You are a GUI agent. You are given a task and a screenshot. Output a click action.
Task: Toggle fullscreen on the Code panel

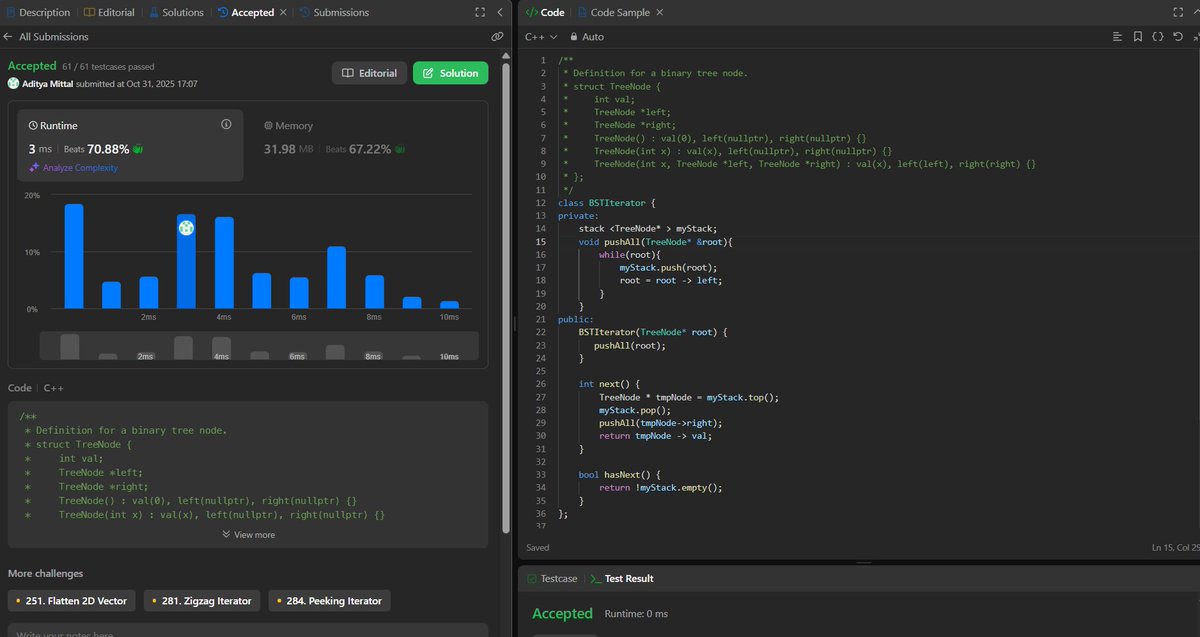pos(1178,12)
